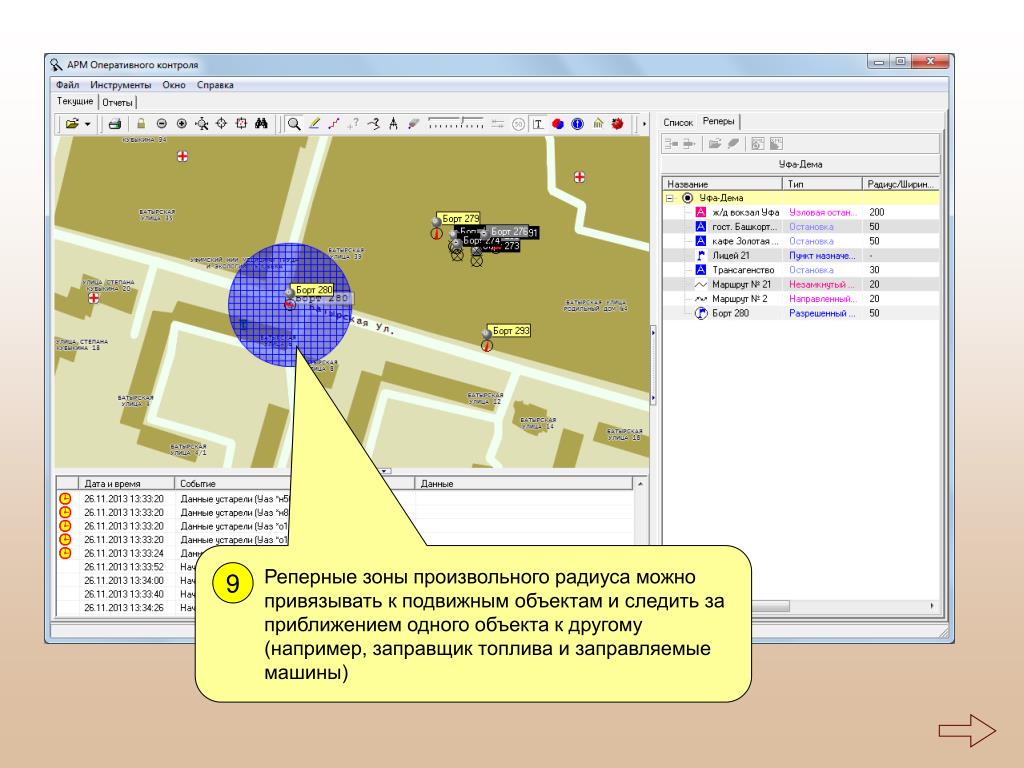Click the Борт 280 label on map
Screen dimensions: 1024x768
[313, 289]
